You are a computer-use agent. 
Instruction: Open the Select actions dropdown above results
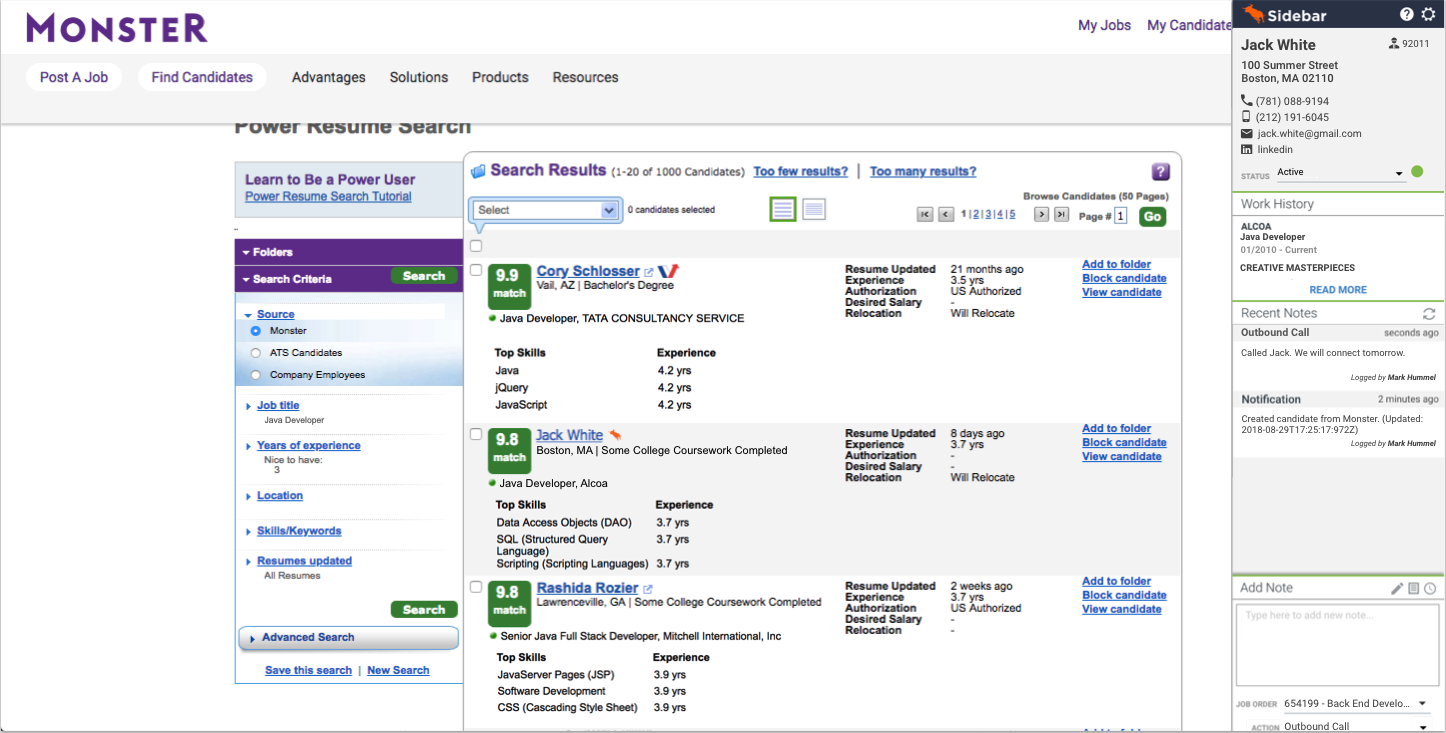pyautogui.click(x=546, y=210)
